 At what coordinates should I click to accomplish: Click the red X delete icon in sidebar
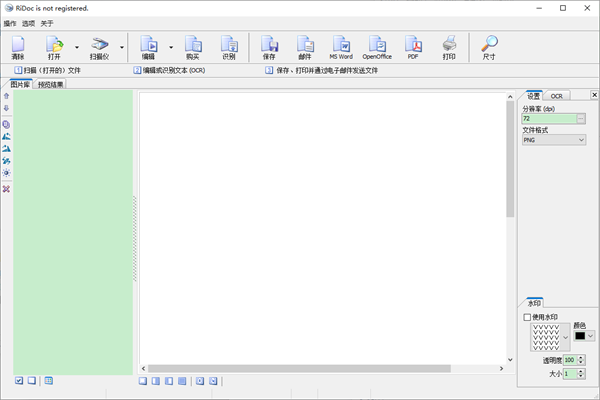coord(7,188)
